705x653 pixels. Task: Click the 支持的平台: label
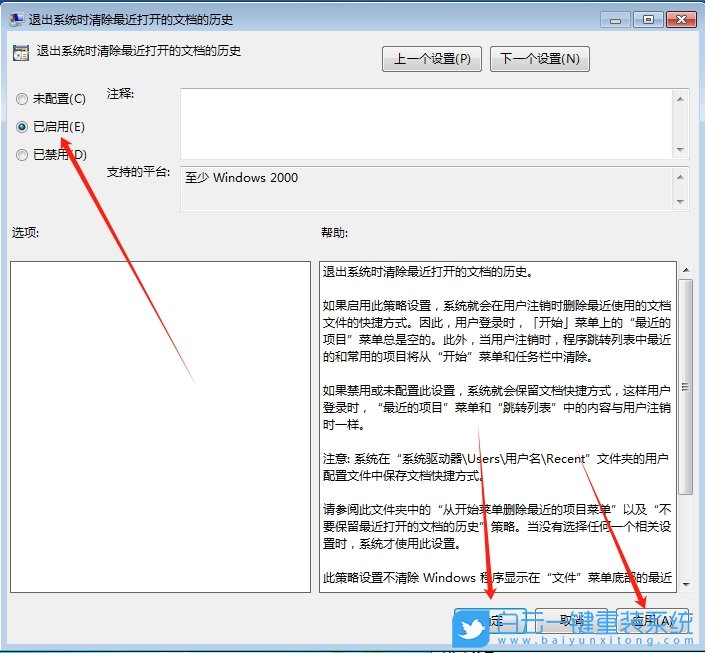(138, 172)
